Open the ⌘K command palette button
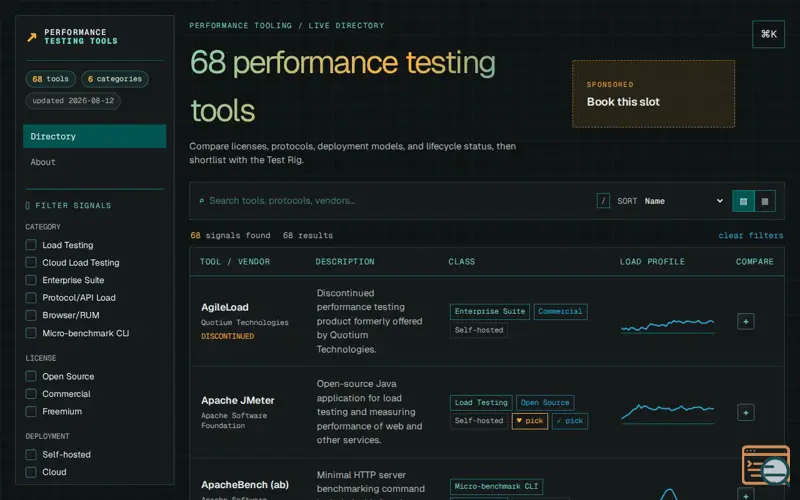The image size is (800, 500). click(768, 34)
